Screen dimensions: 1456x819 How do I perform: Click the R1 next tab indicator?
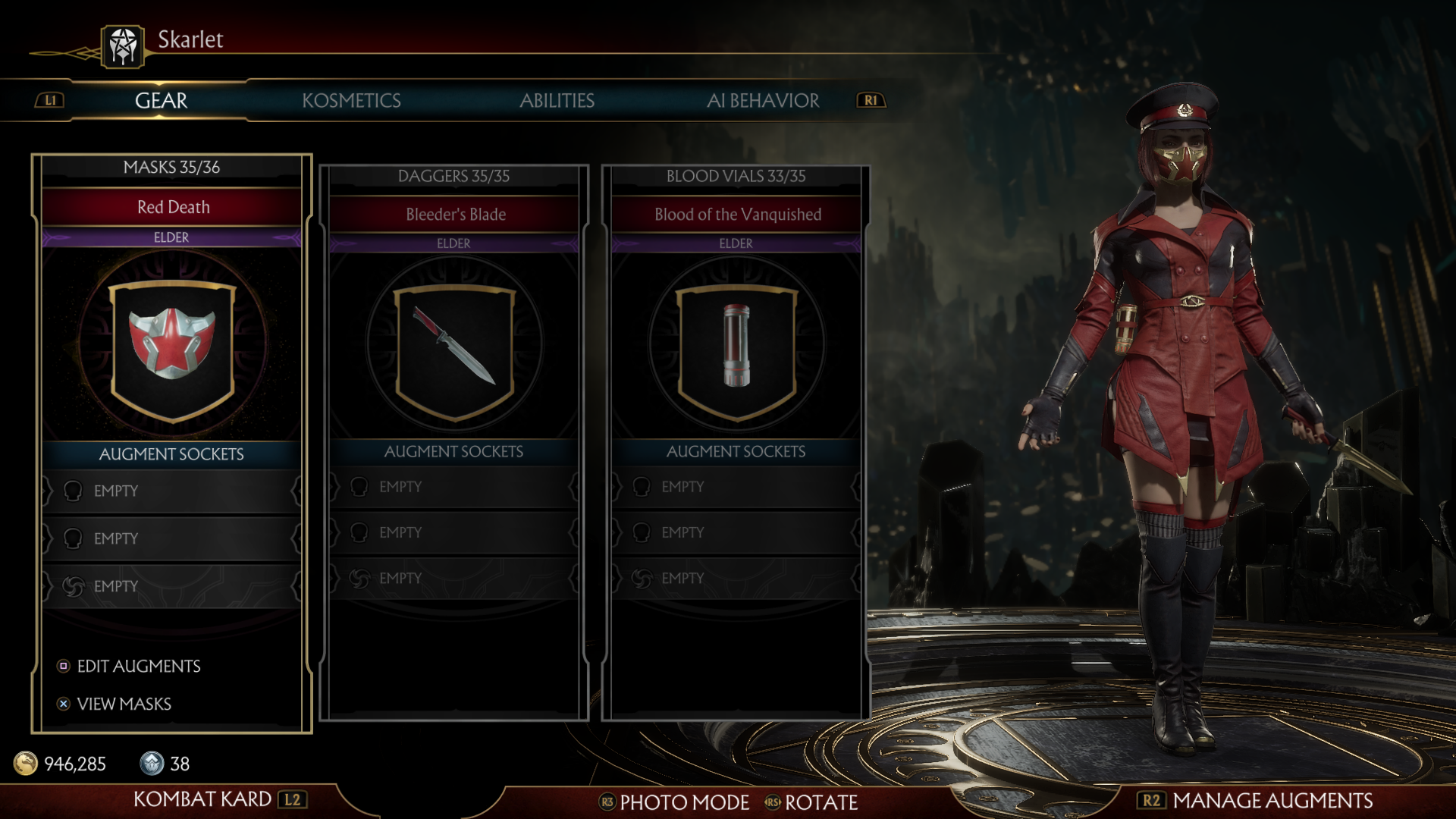click(871, 100)
